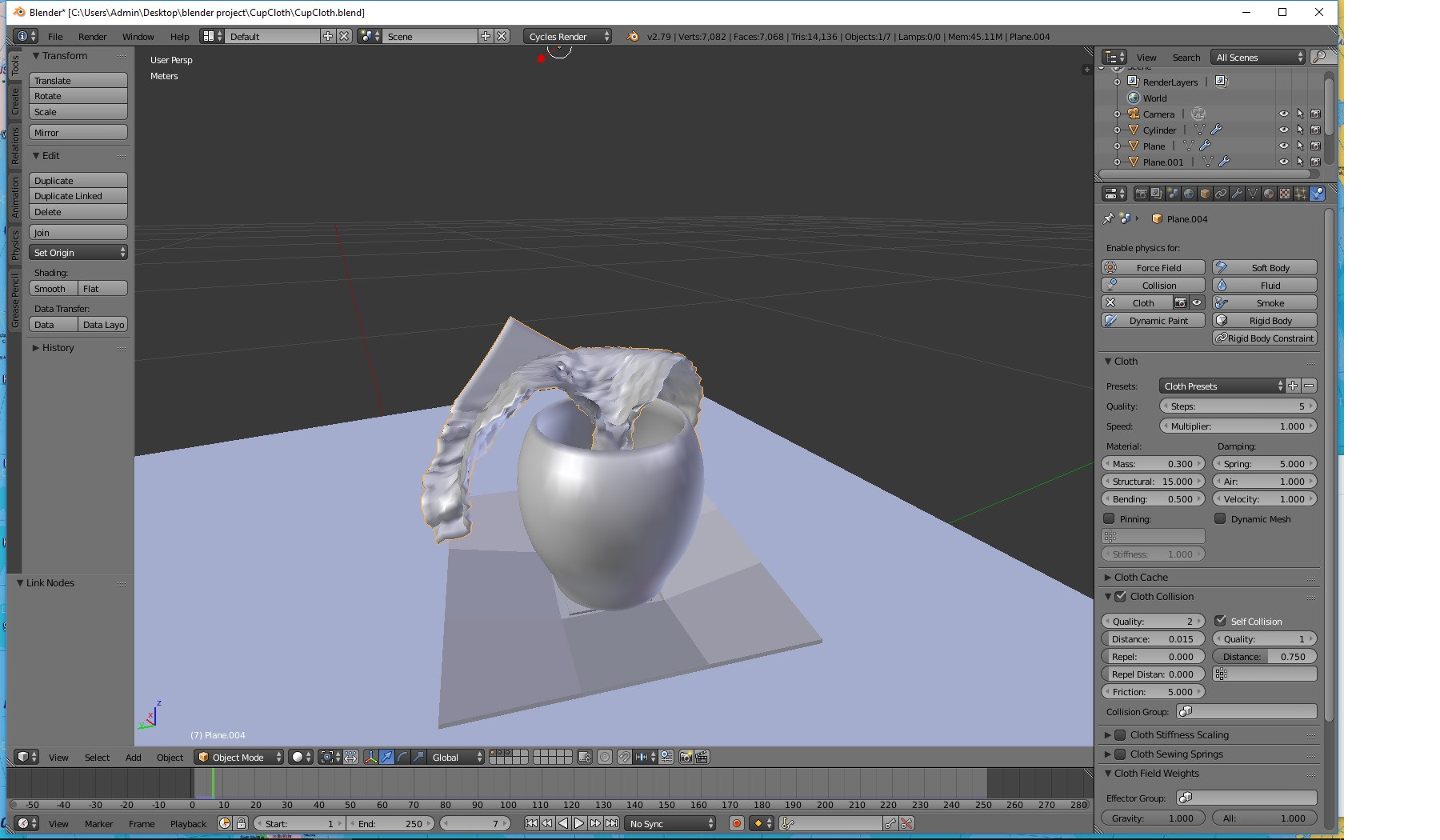Enable the Pinning checkbox
1440x840 pixels.
[1109, 518]
